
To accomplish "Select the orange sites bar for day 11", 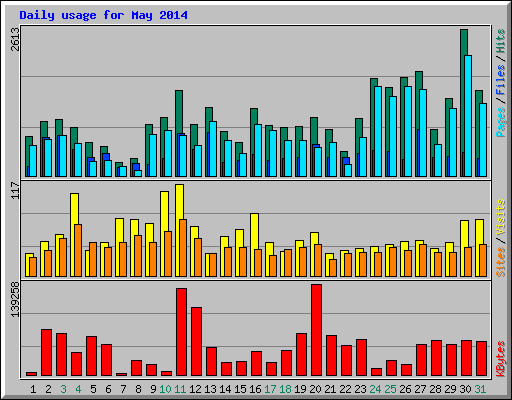I will coord(183,248).
